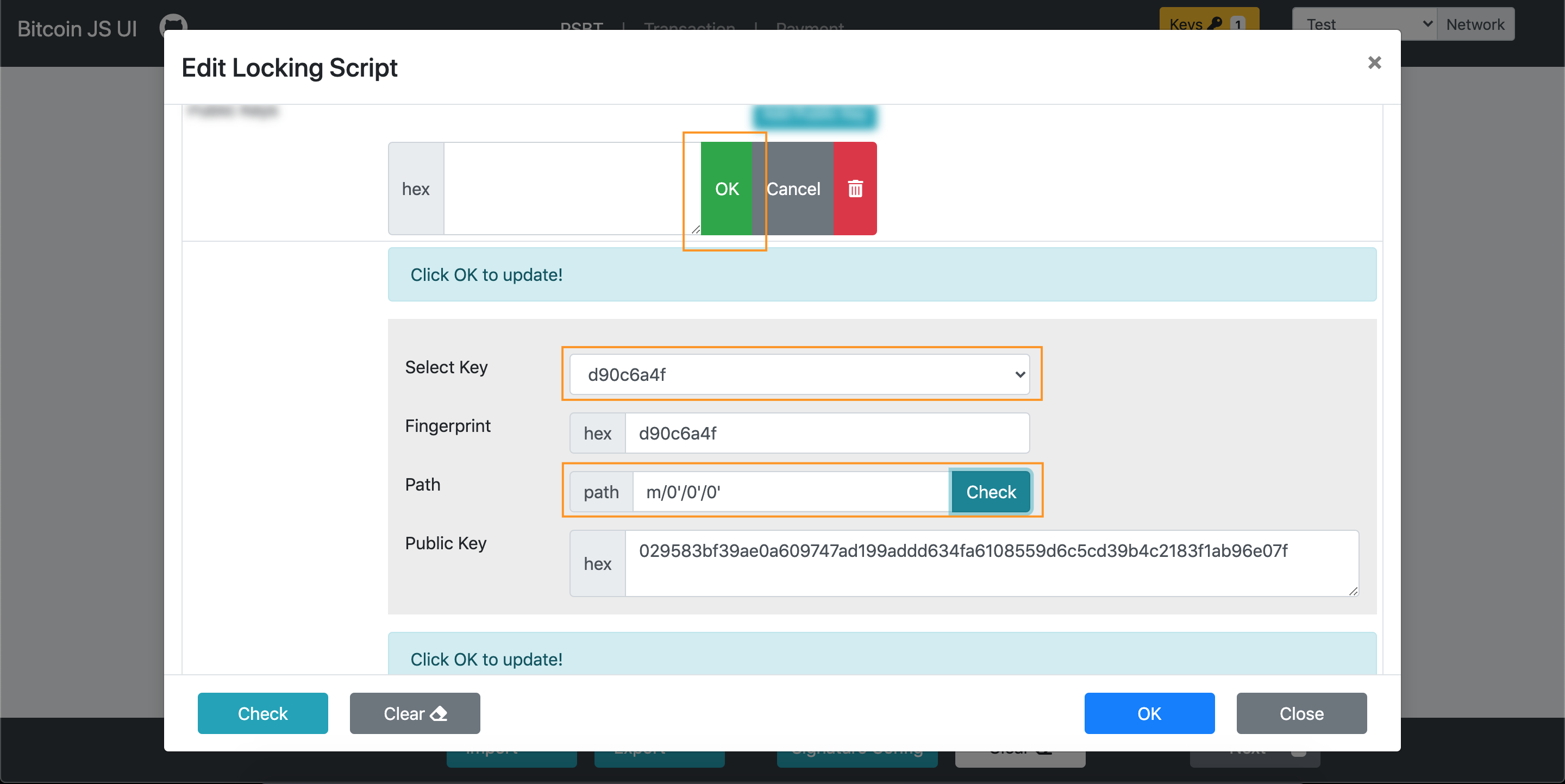Click the 'Select Key' label text

(447, 367)
